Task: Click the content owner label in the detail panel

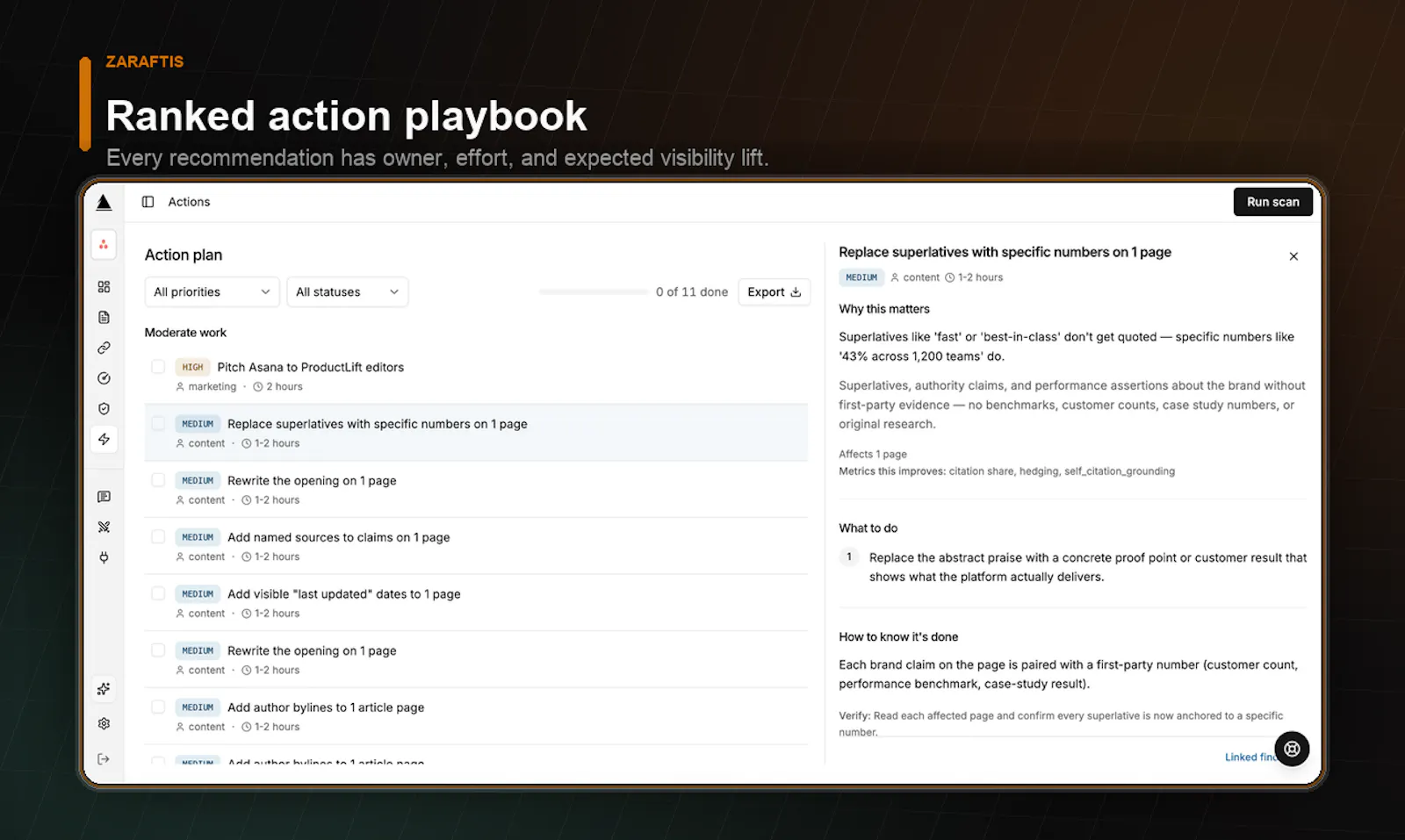Action: click(921, 277)
